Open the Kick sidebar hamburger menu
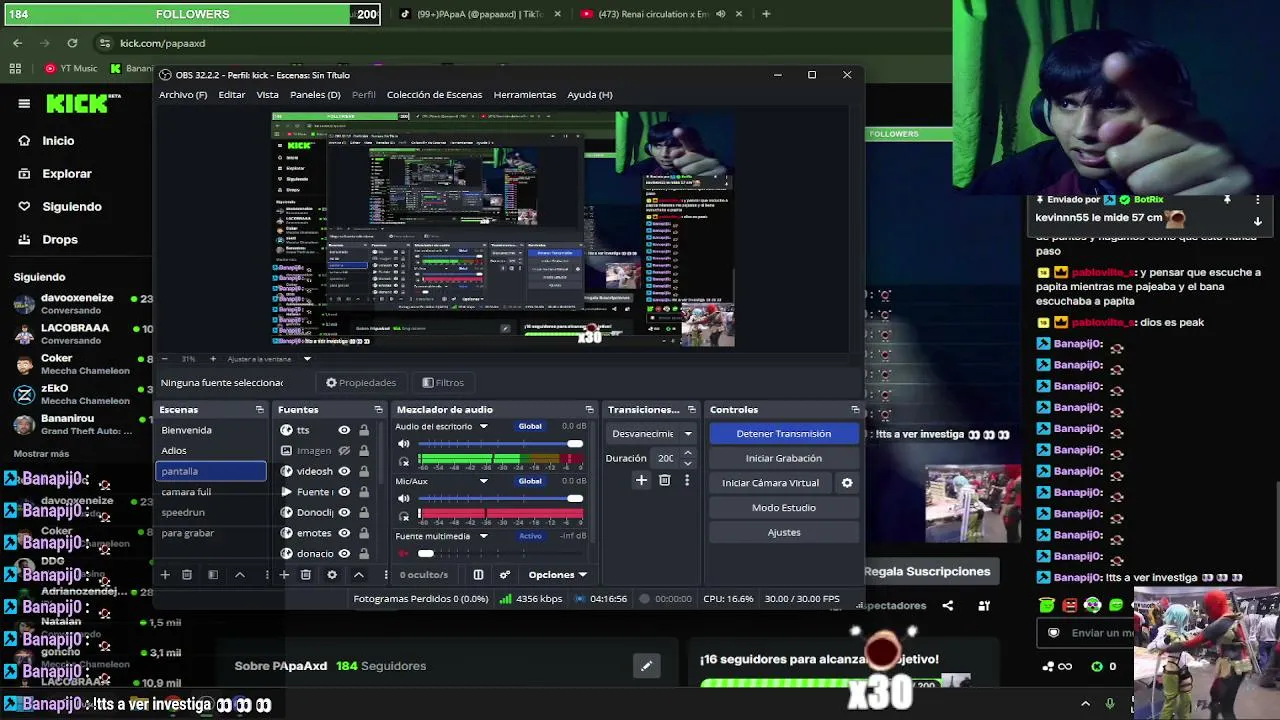The height and width of the screenshot is (720, 1280). point(24,103)
